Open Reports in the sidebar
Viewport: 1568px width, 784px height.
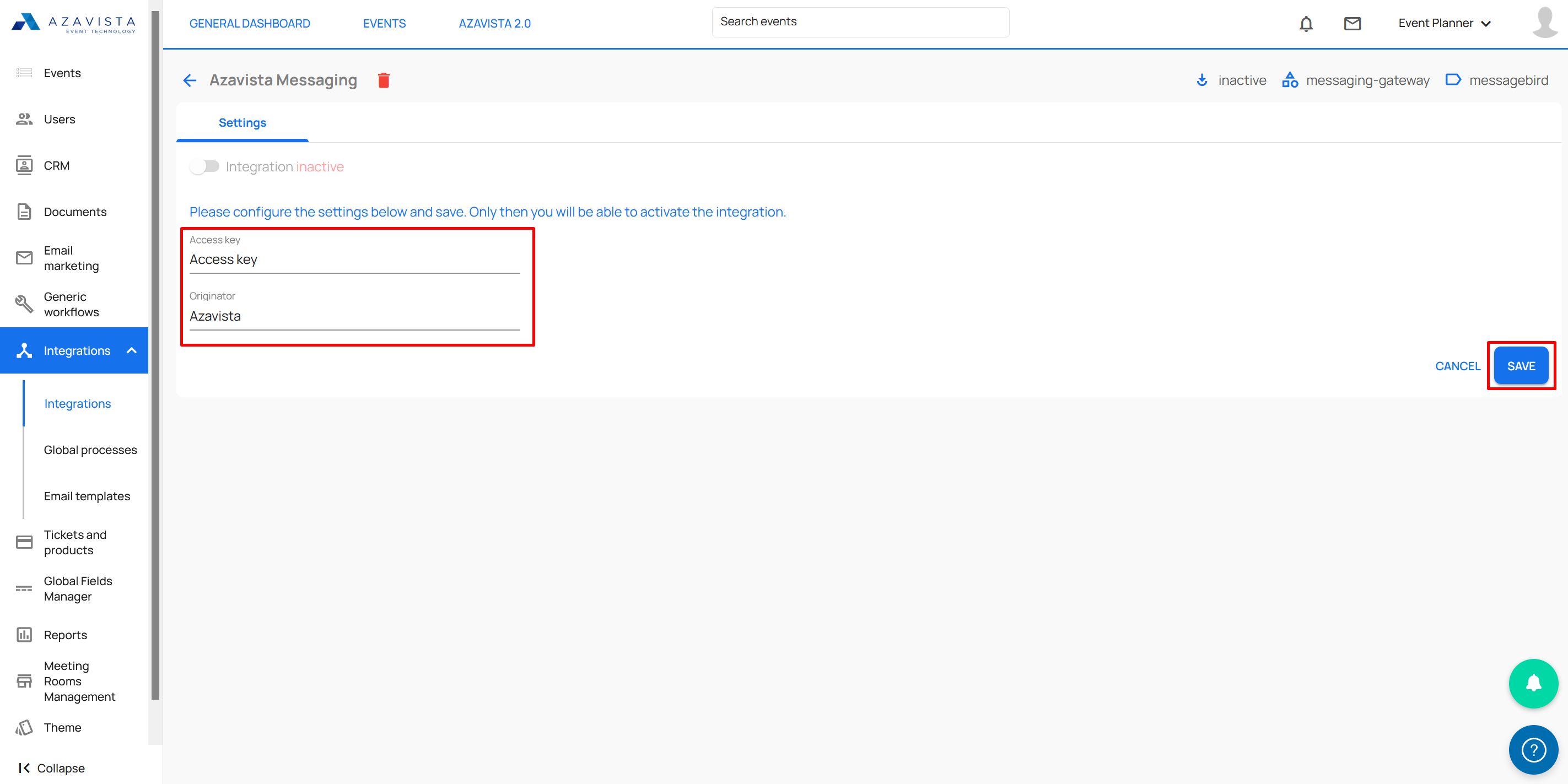[74, 635]
